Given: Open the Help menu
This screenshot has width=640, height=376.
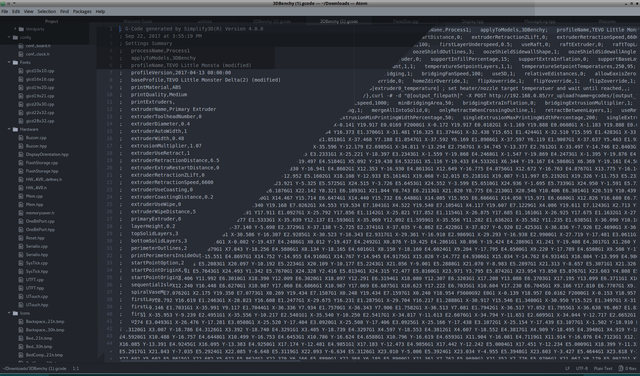Looking at the screenshot, I should (100, 11).
